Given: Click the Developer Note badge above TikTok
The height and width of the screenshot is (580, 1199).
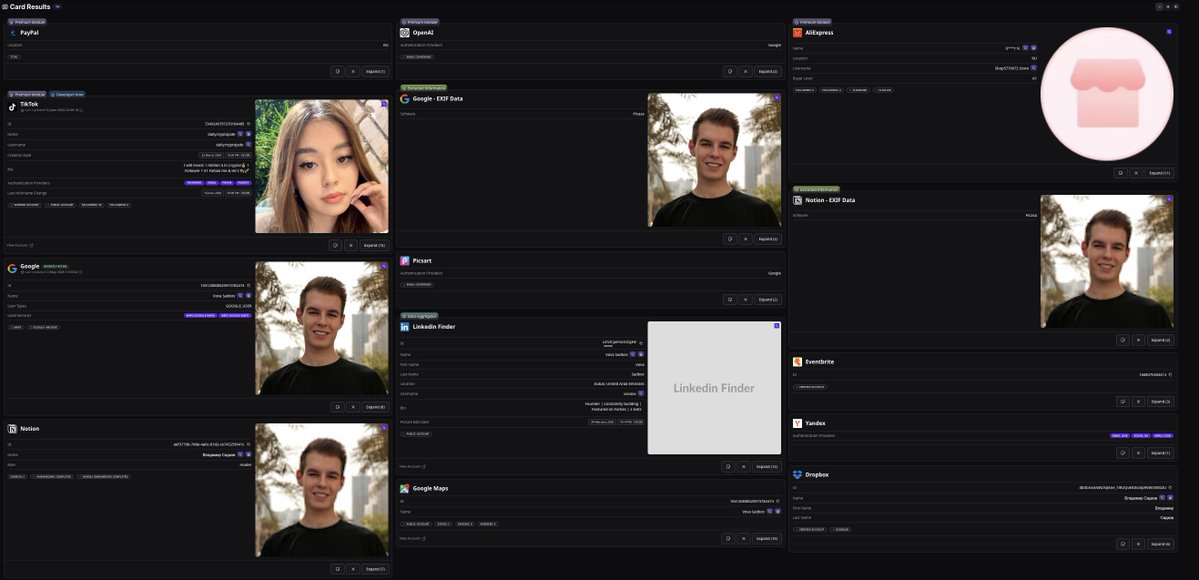Looking at the screenshot, I should 67,95.
